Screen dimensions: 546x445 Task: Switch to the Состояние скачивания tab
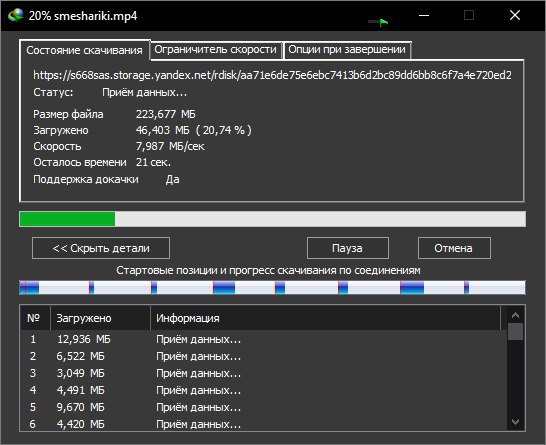(x=85, y=50)
